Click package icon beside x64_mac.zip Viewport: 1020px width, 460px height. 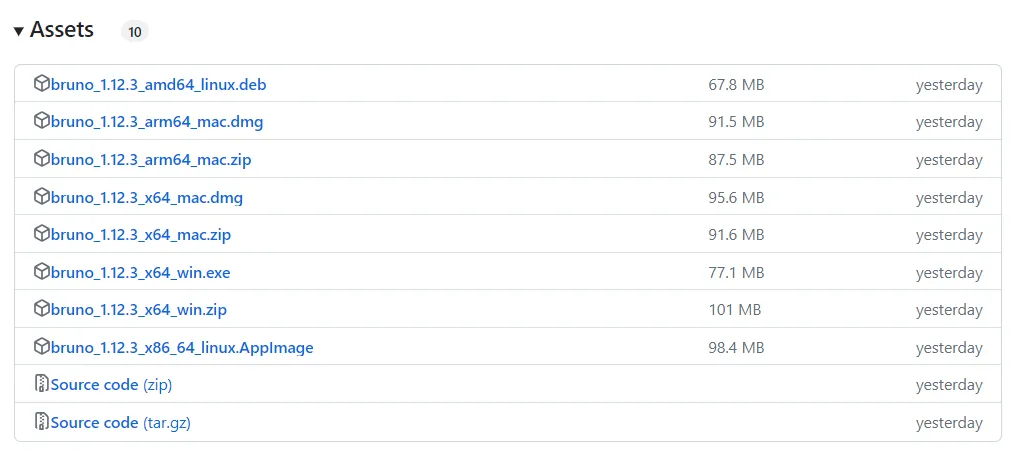tap(42, 233)
